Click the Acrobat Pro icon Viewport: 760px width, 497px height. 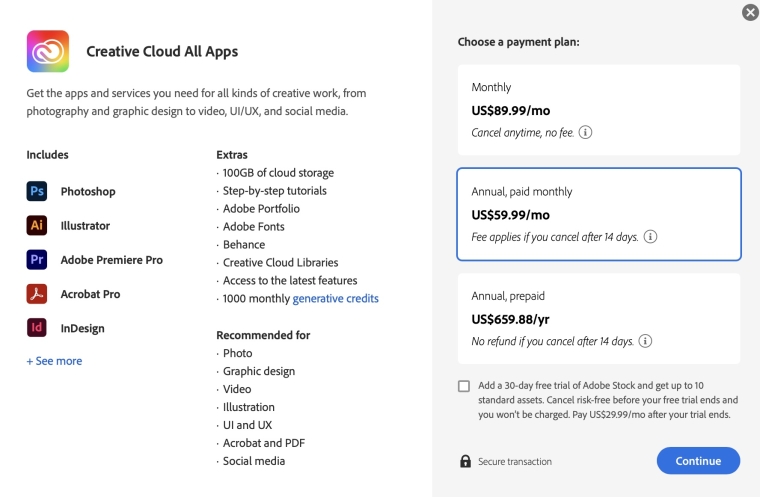(37, 294)
